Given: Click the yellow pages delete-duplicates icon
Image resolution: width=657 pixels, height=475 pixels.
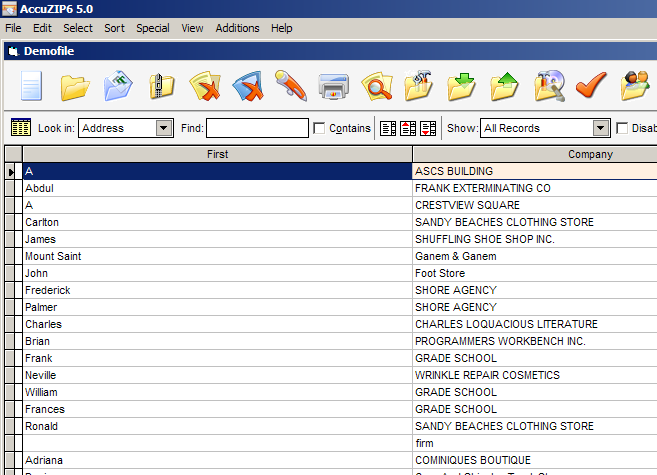Looking at the screenshot, I should (205, 86).
